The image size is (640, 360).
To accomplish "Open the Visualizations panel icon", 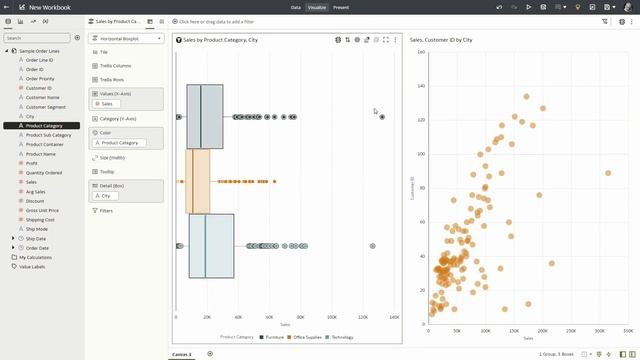I will (20, 21).
